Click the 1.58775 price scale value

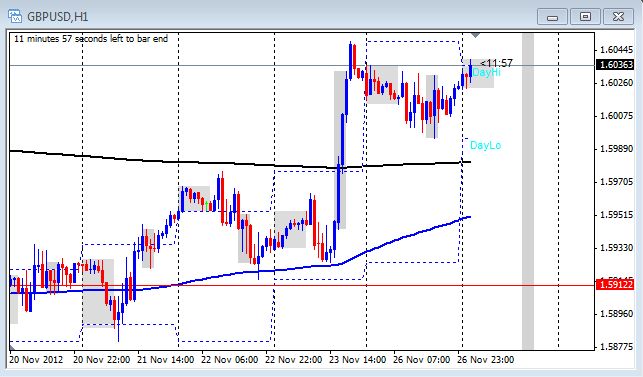click(x=616, y=346)
